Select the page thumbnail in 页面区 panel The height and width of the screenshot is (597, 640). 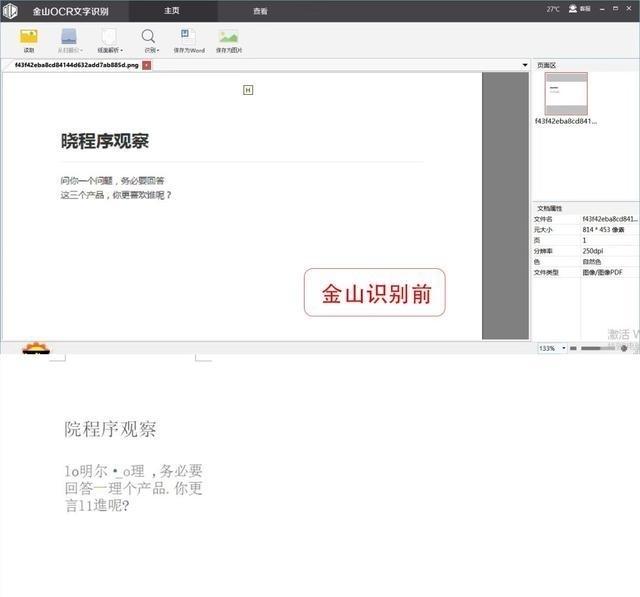tap(566, 94)
